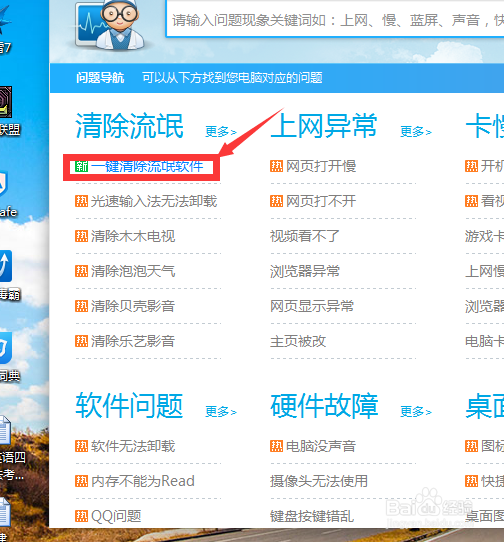Open 一键清除流氓软件 link
This screenshot has height=542, width=504.
click(147, 167)
